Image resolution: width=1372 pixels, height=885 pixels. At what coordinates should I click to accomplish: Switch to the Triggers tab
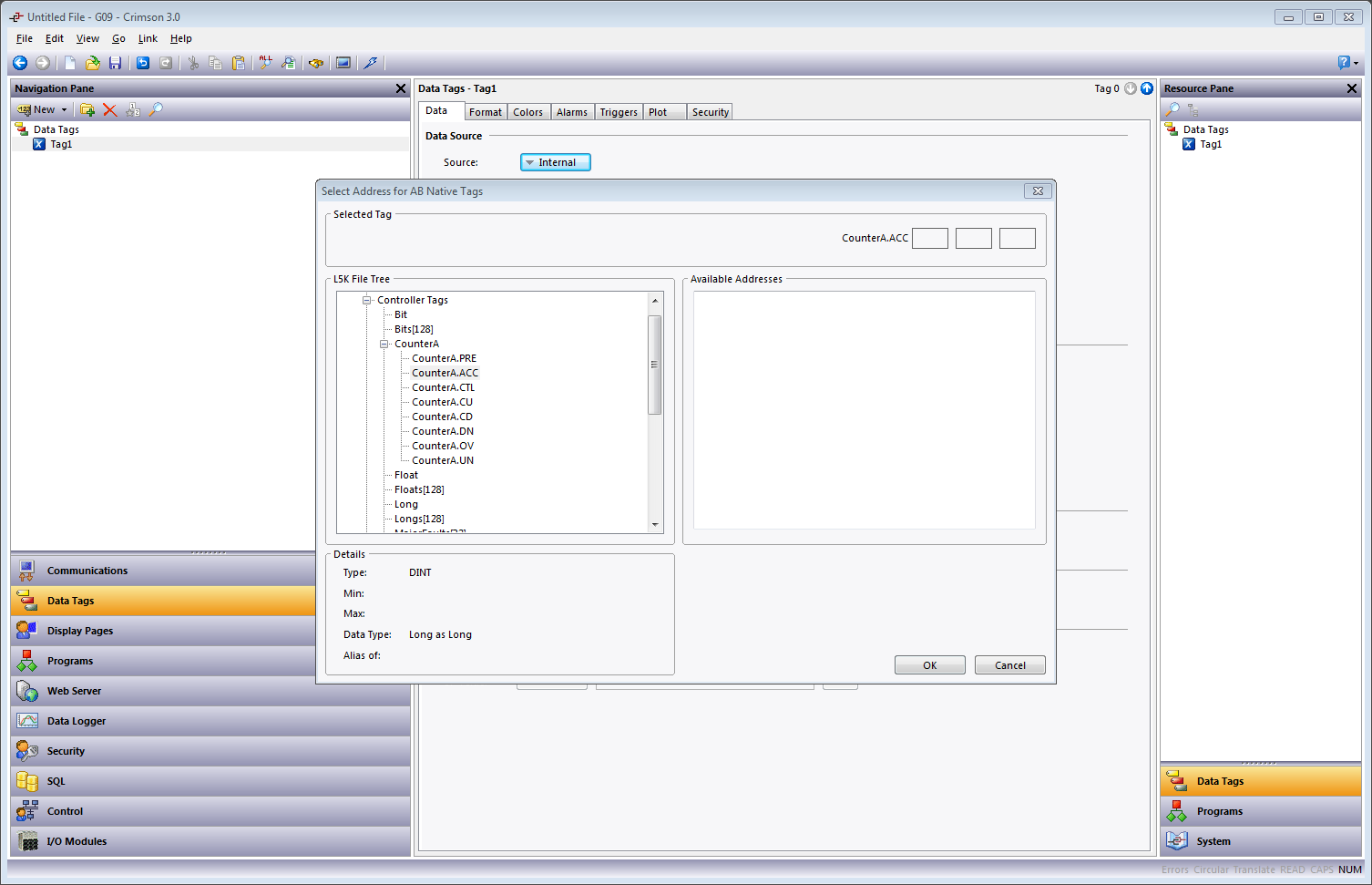[619, 112]
